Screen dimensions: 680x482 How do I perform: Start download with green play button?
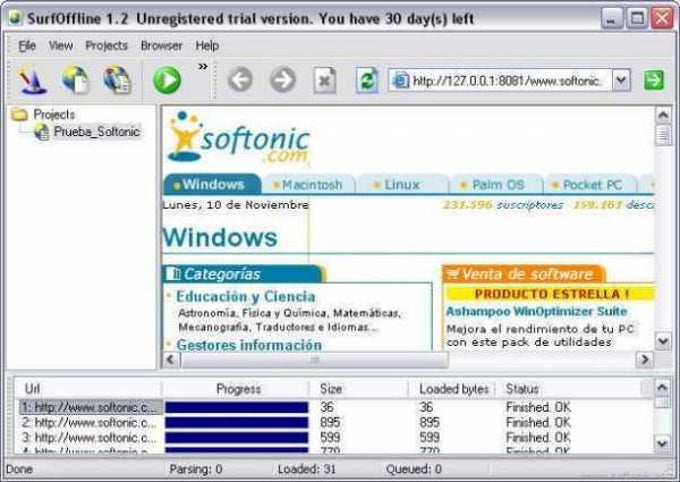point(167,80)
